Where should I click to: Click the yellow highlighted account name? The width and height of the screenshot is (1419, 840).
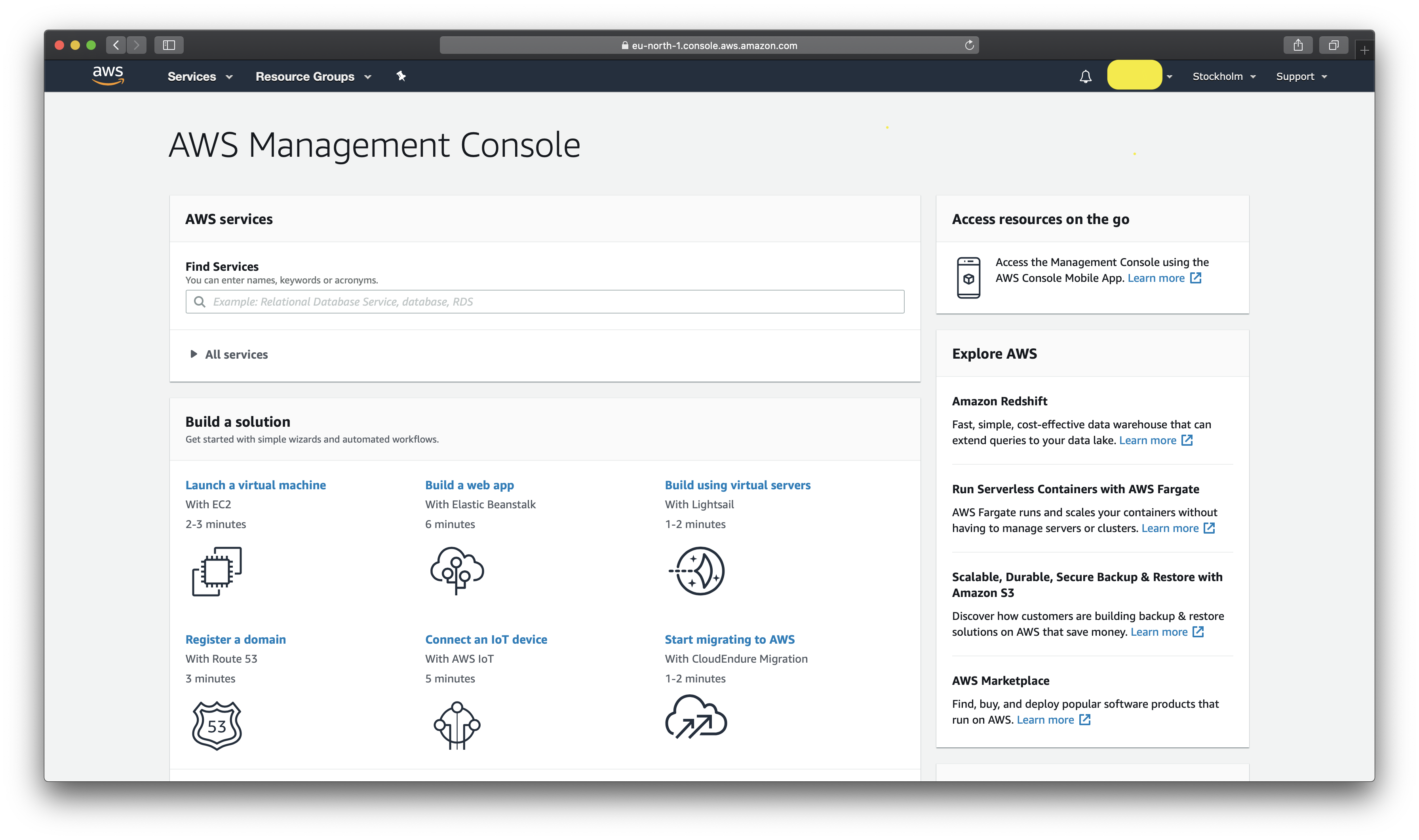click(x=1134, y=75)
